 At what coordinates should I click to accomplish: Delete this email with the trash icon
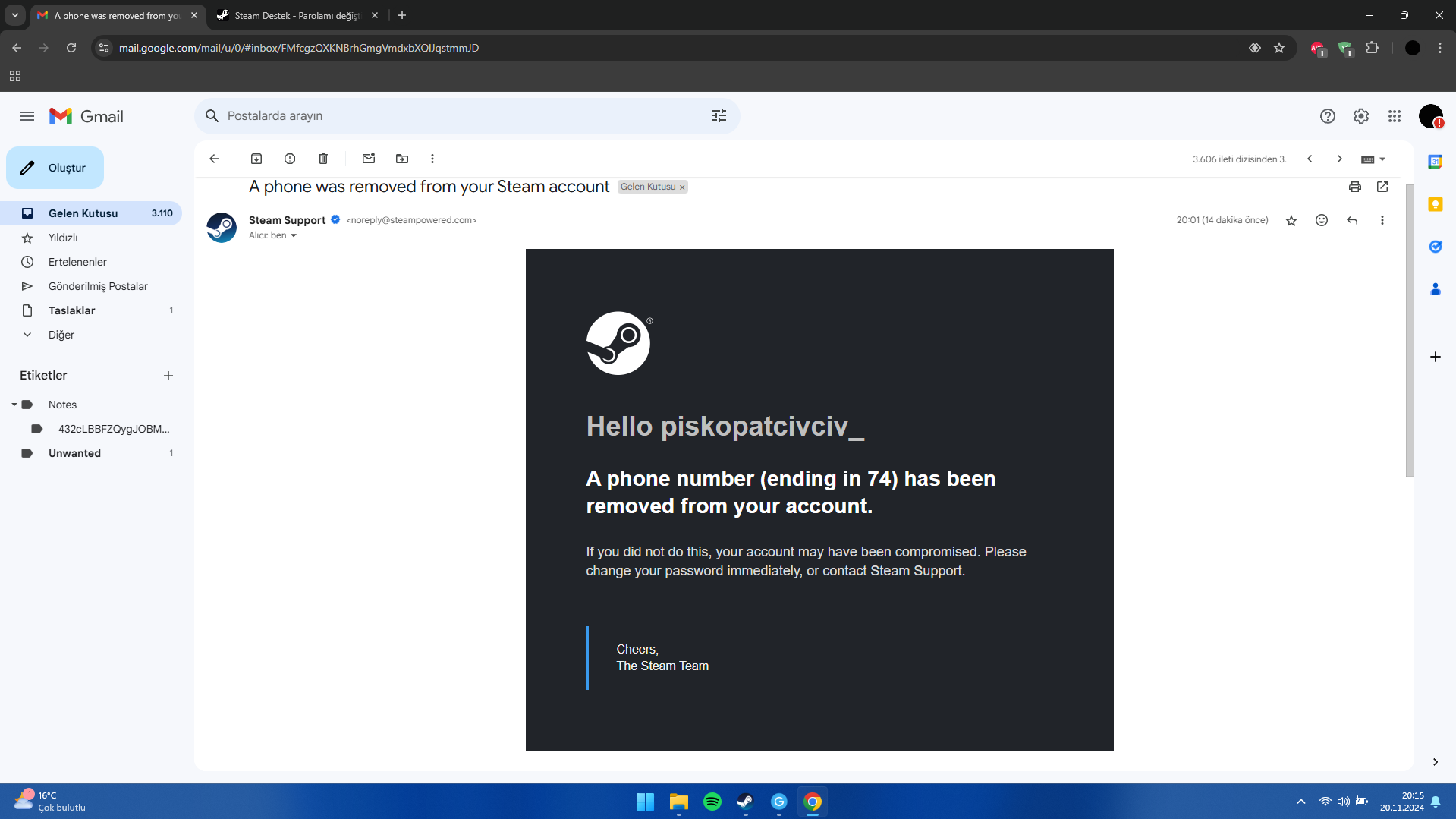323,159
